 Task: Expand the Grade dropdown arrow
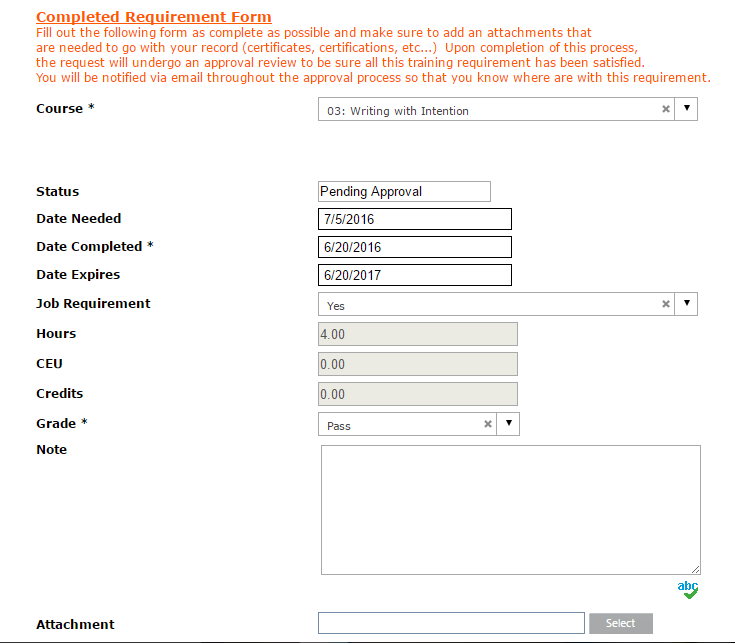[509, 424]
